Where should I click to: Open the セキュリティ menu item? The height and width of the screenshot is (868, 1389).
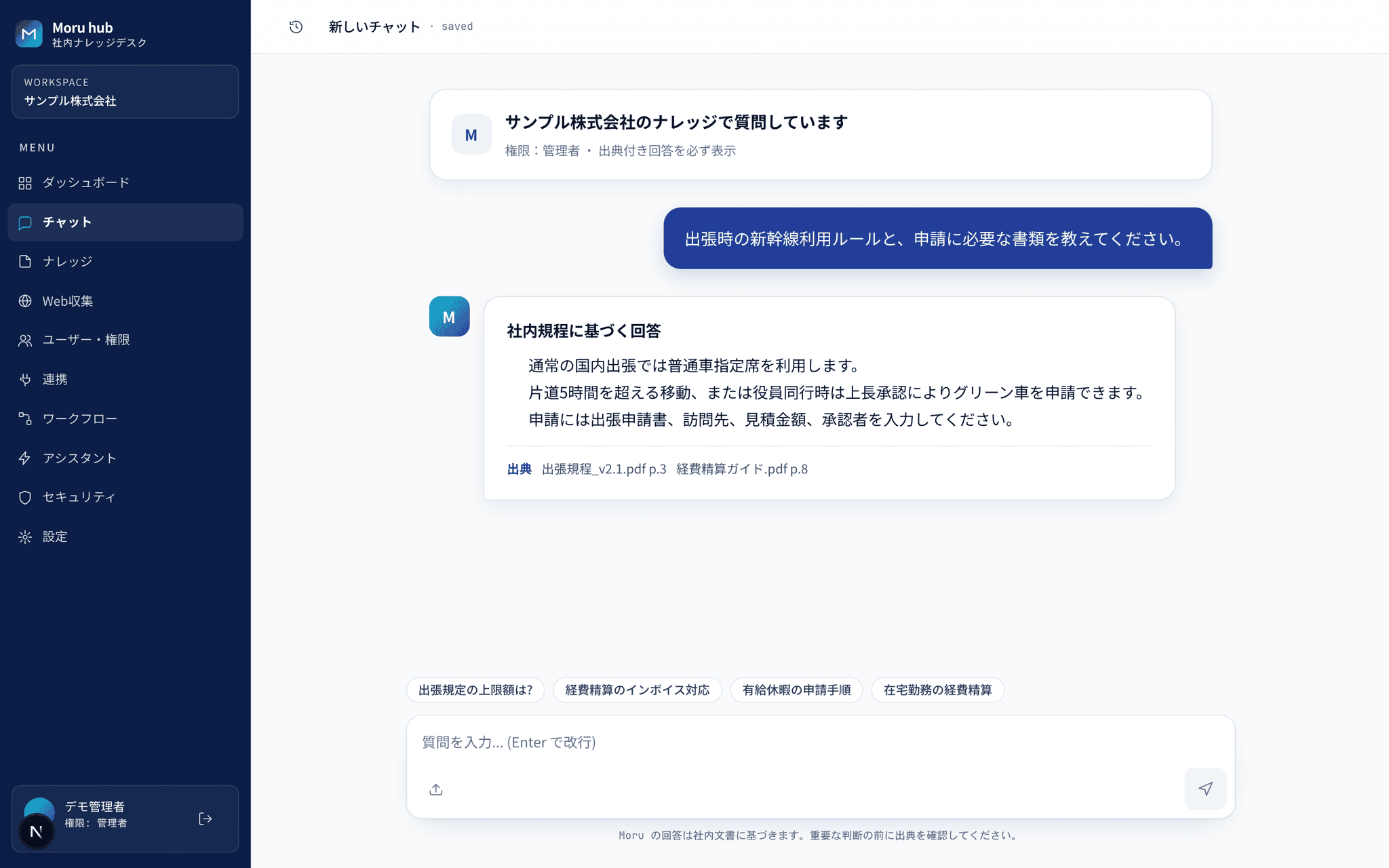click(125, 498)
